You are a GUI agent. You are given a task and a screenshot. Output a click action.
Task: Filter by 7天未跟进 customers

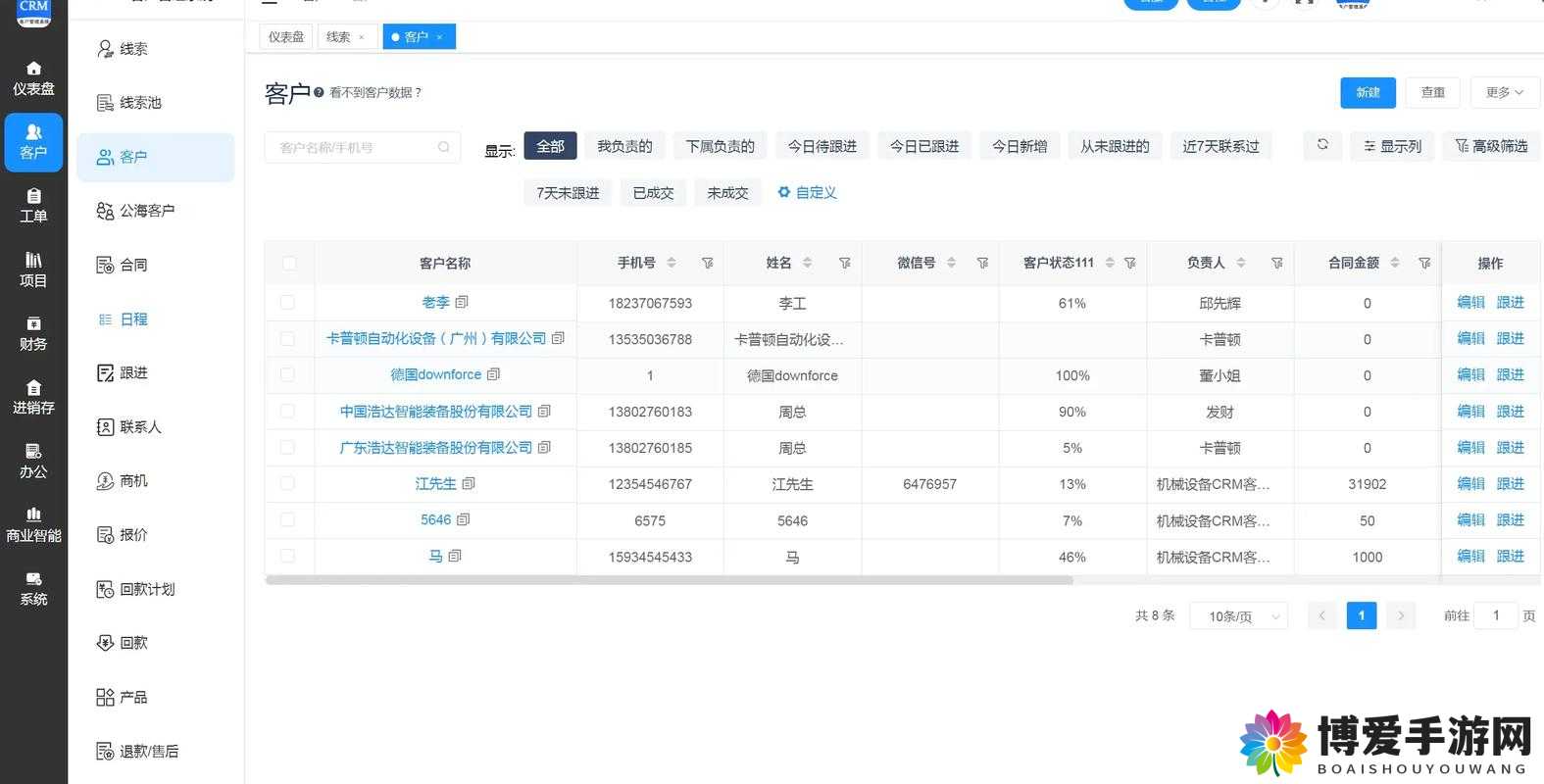(x=568, y=193)
